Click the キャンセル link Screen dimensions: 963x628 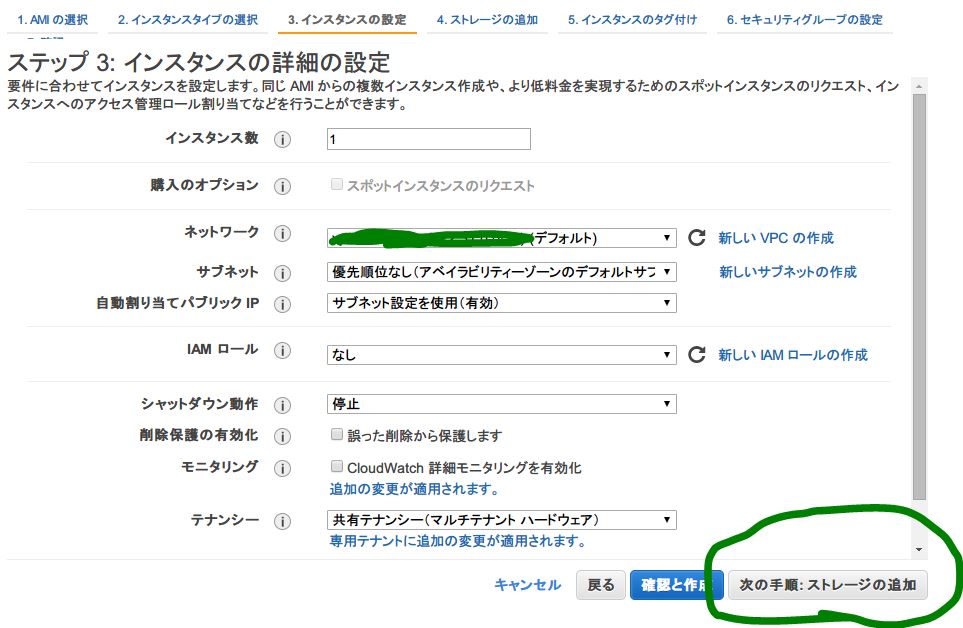[528, 584]
